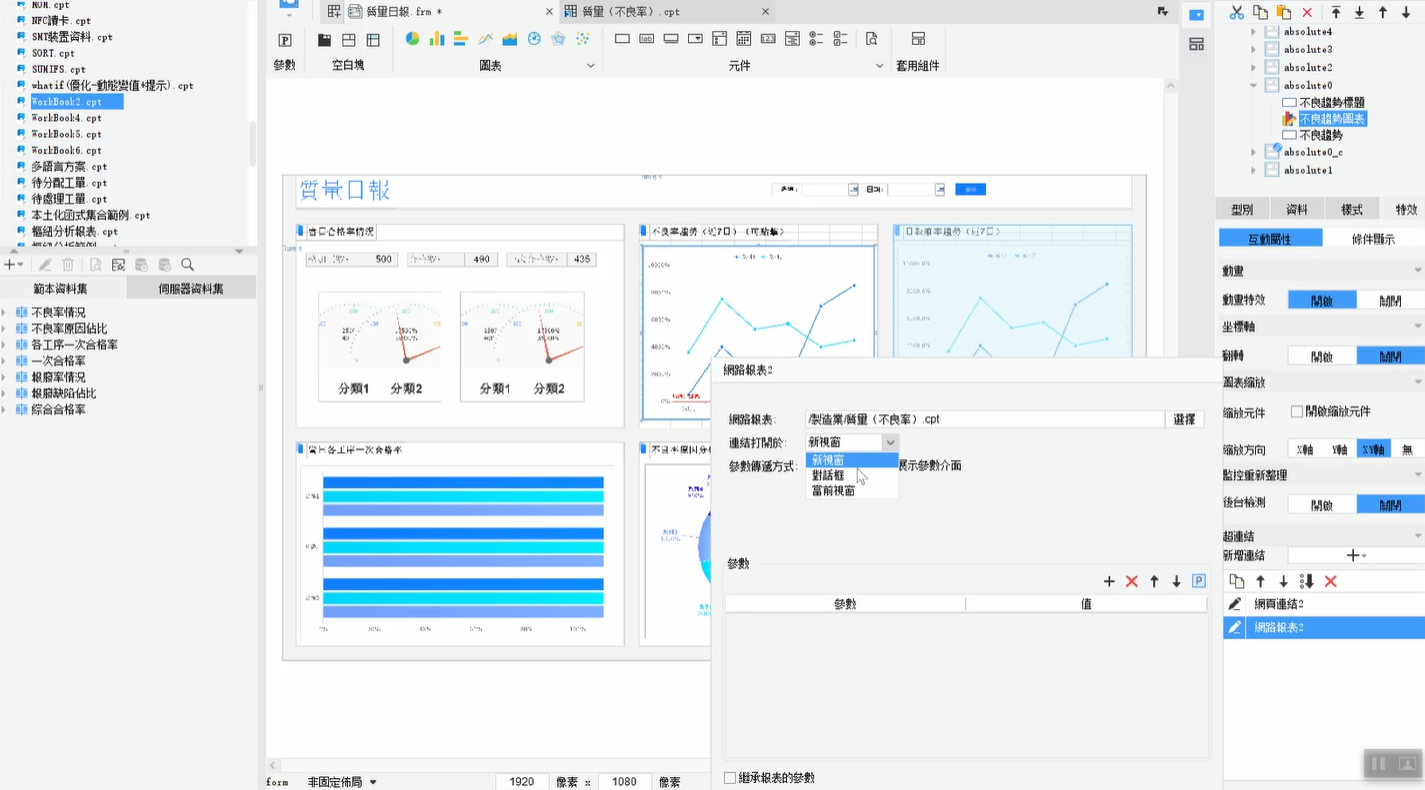1425x790 pixels.
Task: Click the form width field showing 1920
Action: click(522, 782)
